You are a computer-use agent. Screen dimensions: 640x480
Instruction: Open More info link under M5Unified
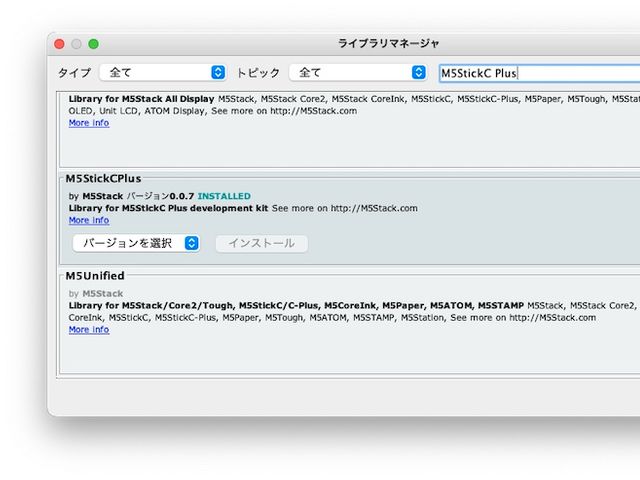(89, 329)
